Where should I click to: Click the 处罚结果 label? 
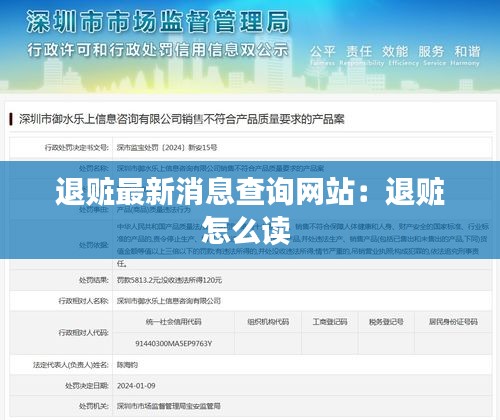(94, 280)
